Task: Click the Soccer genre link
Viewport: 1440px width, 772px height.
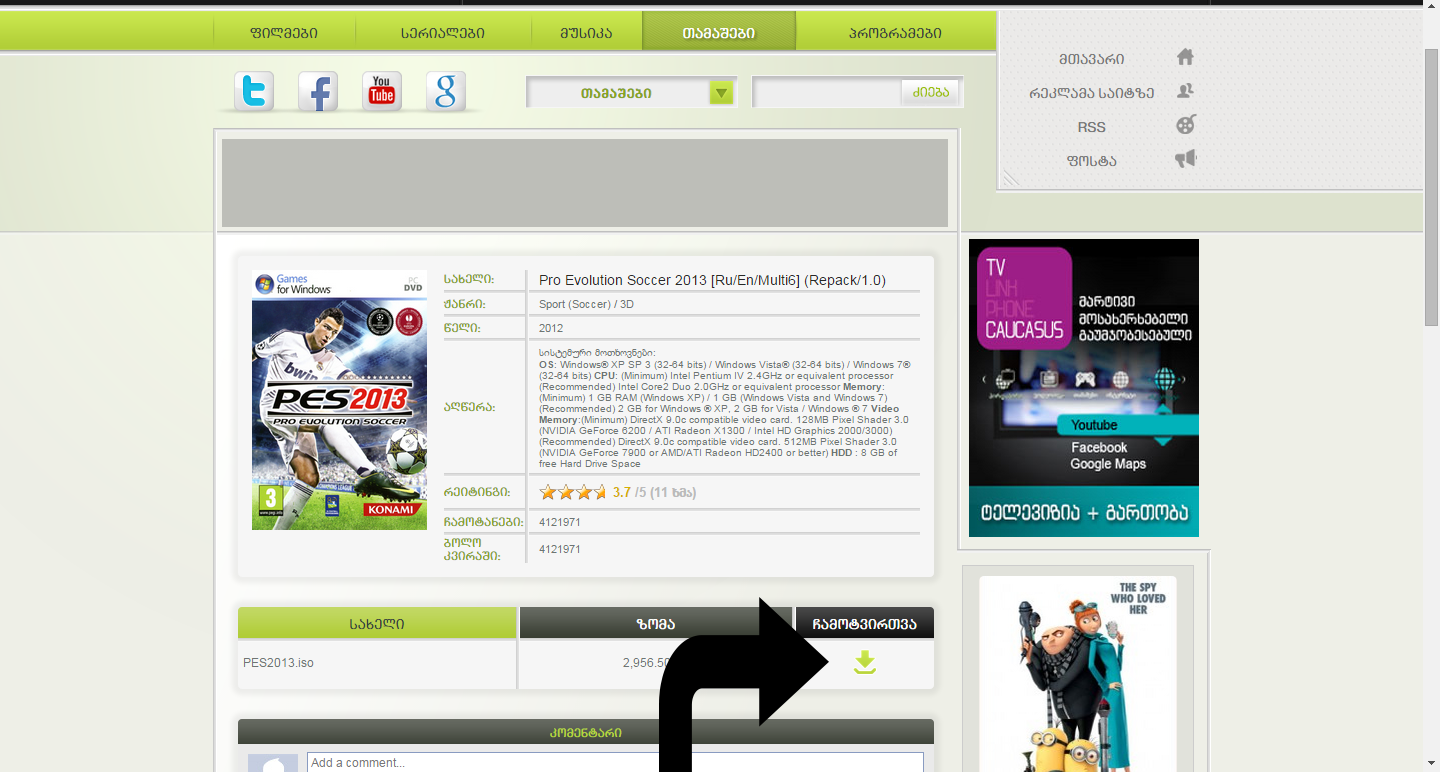Action: coord(590,304)
